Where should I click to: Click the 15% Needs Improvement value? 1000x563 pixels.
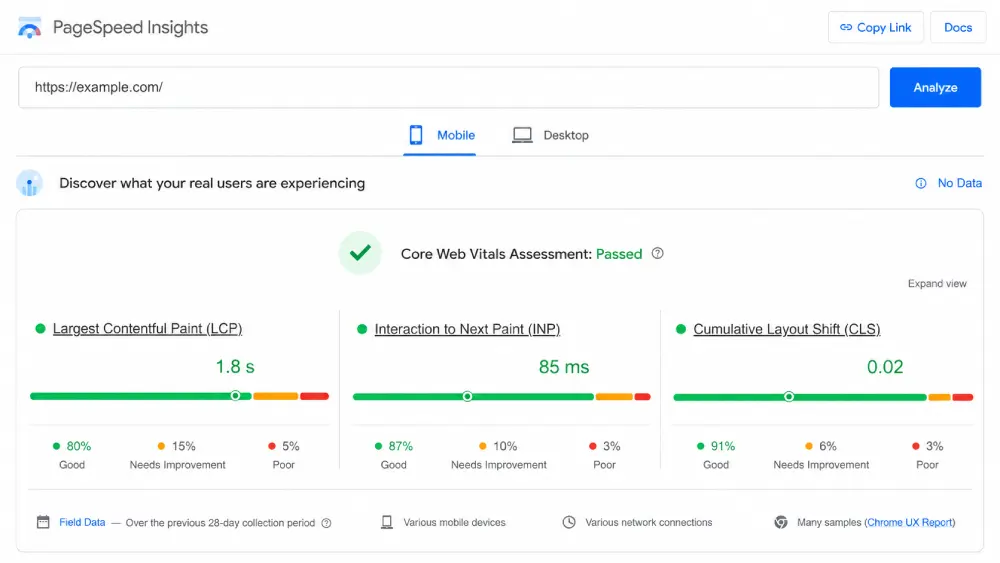coord(184,446)
